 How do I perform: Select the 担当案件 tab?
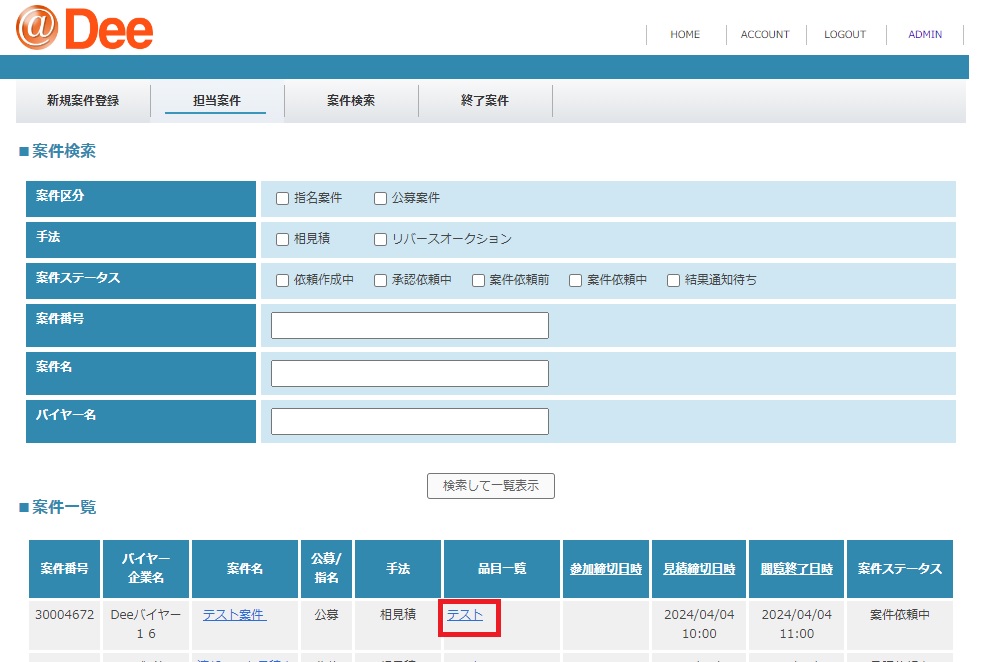click(x=217, y=100)
